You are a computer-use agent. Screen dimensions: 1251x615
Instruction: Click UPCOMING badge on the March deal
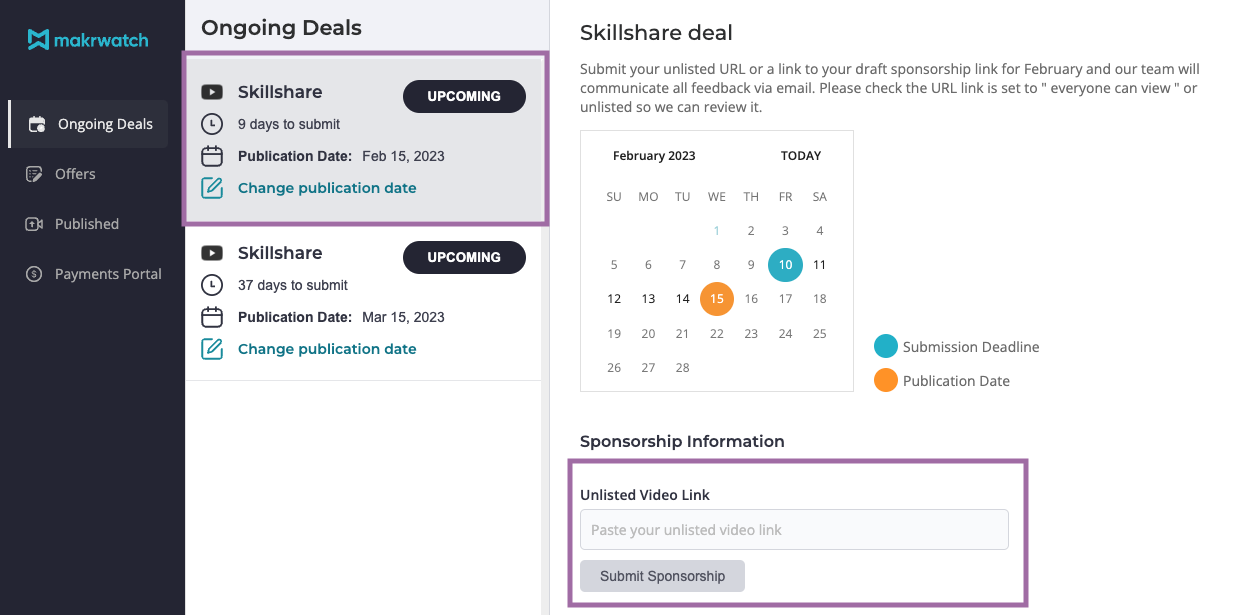pyautogui.click(x=464, y=257)
